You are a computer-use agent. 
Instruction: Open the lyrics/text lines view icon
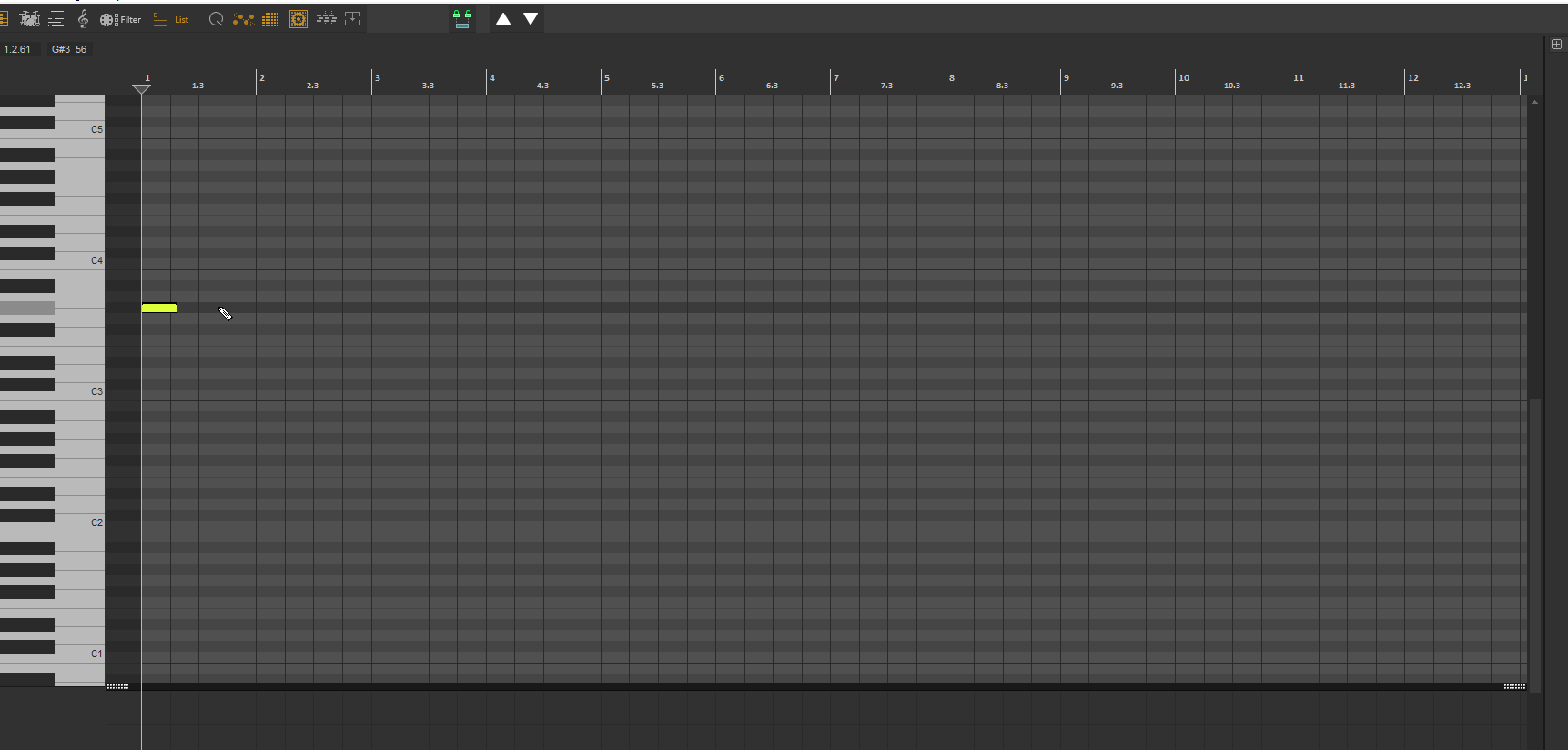[56, 19]
